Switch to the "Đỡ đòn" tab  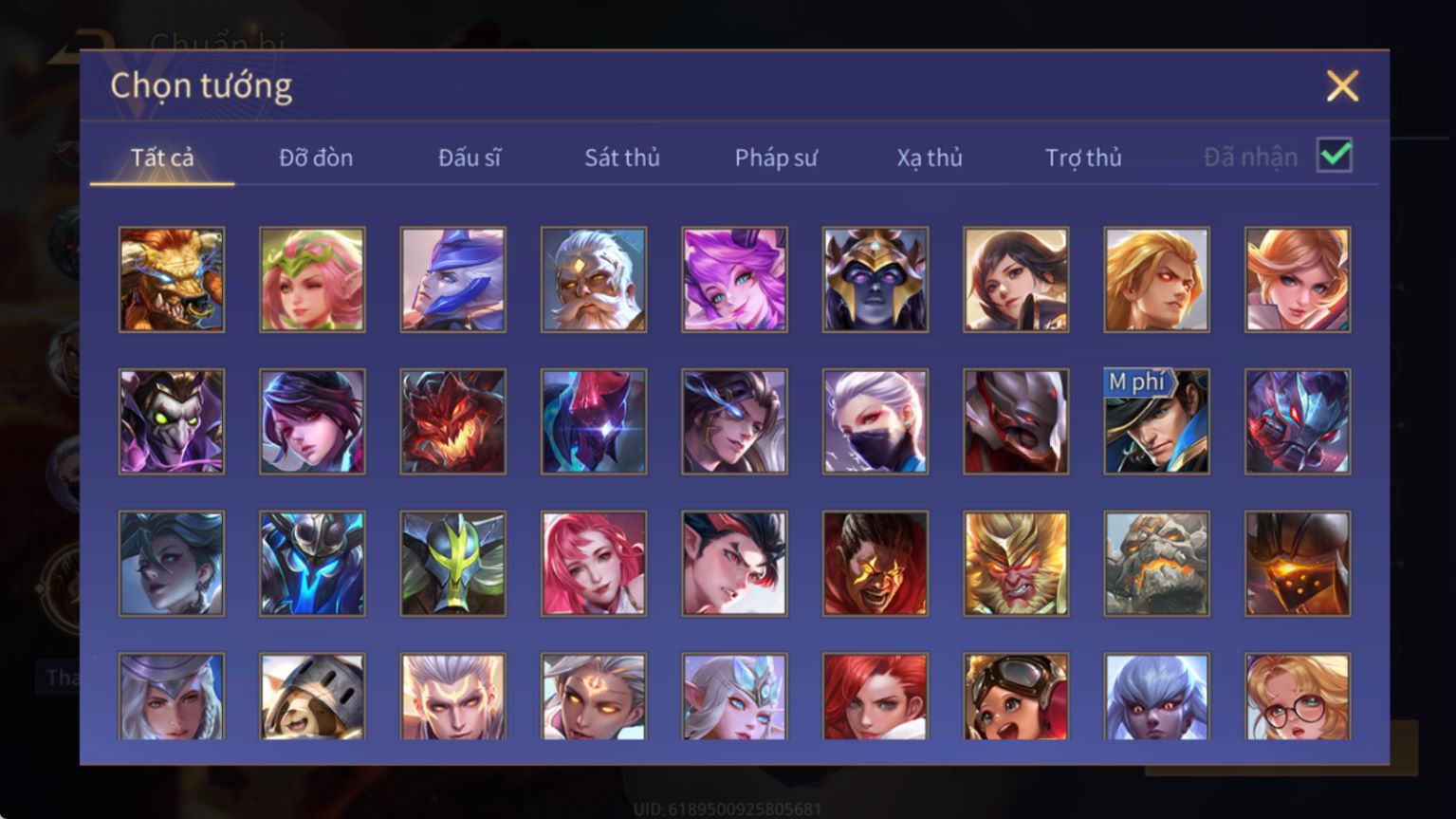point(316,158)
